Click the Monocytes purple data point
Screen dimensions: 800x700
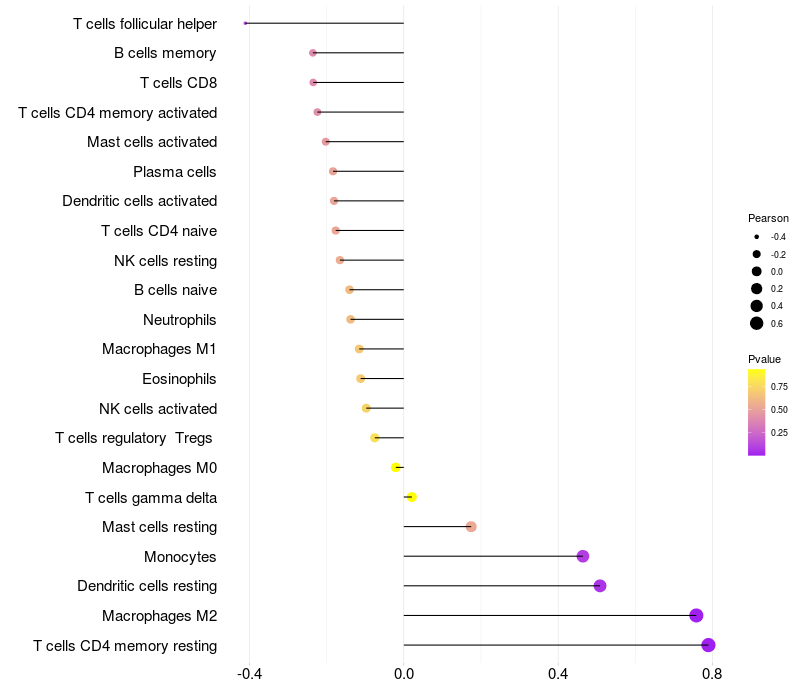point(583,556)
